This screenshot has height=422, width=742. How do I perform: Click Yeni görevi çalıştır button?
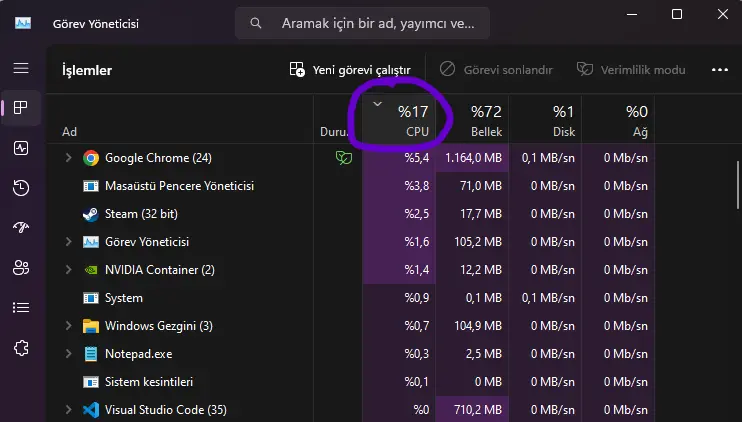tap(350, 70)
